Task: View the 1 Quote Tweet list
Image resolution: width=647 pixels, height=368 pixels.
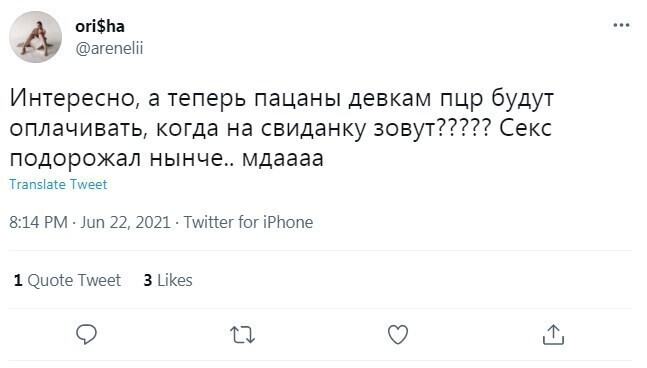Action: 67,281
